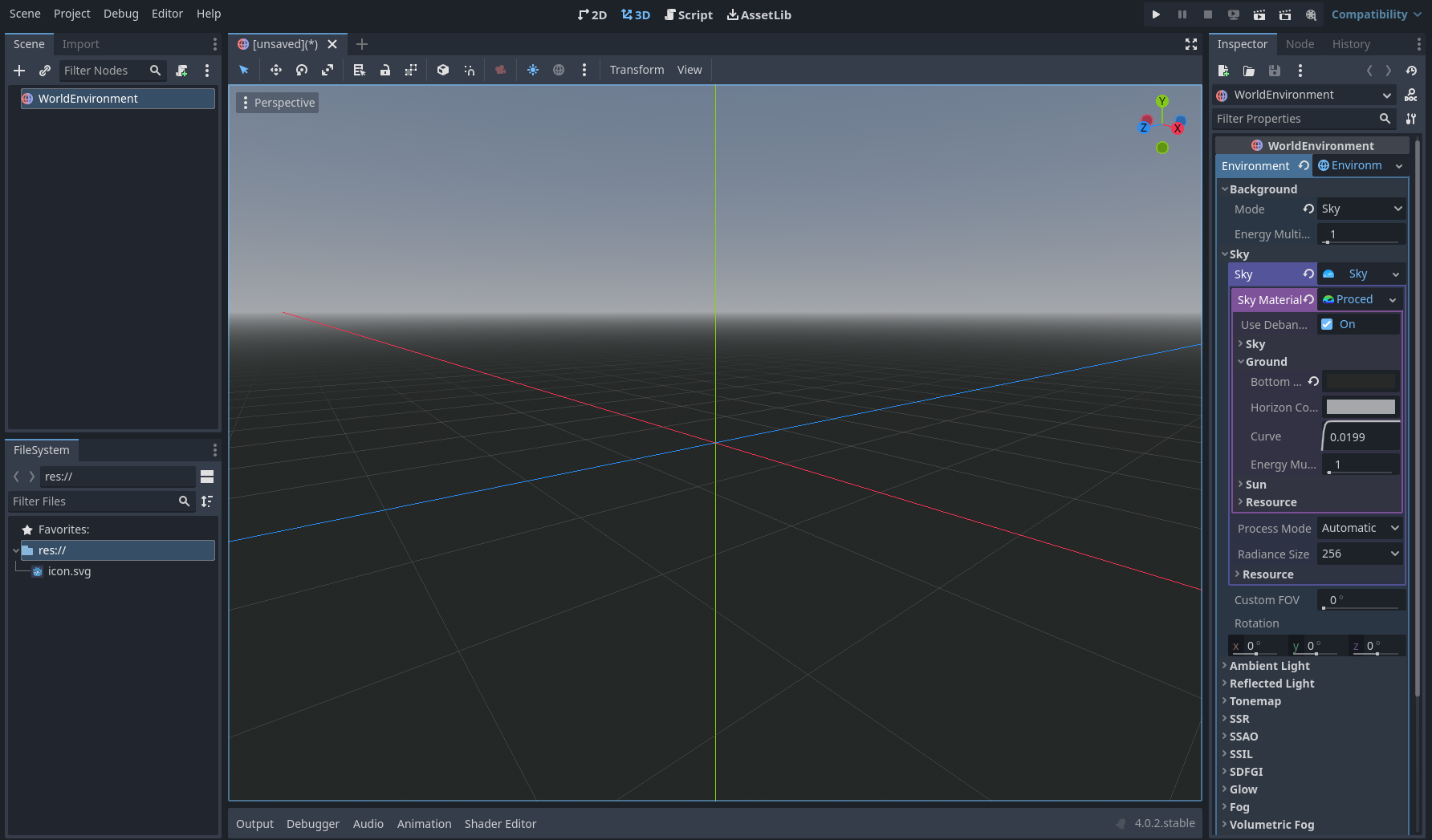1432x840 pixels.
Task: Open the Radiance Size dropdown
Action: tap(1359, 554)
